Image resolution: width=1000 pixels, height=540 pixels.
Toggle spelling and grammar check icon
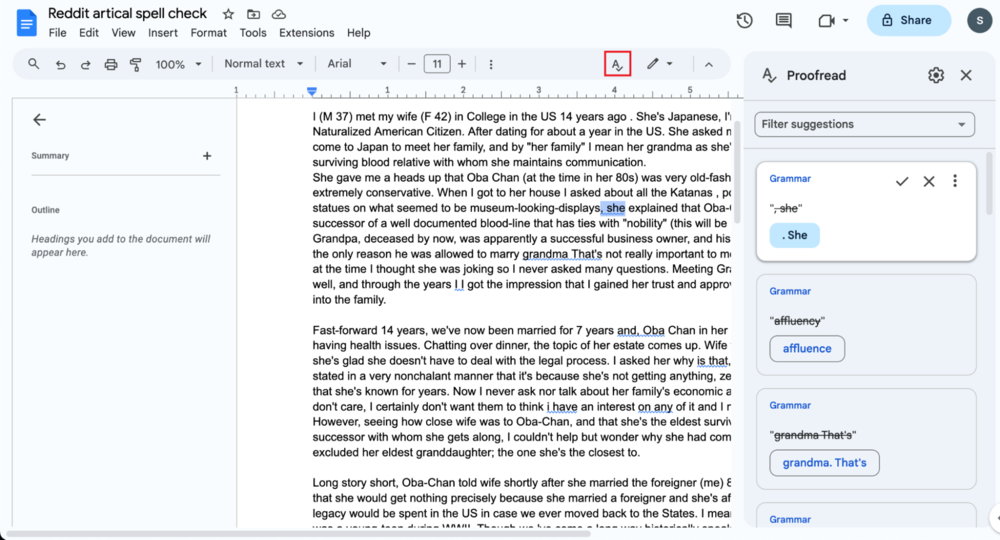(x=617, y=64)
